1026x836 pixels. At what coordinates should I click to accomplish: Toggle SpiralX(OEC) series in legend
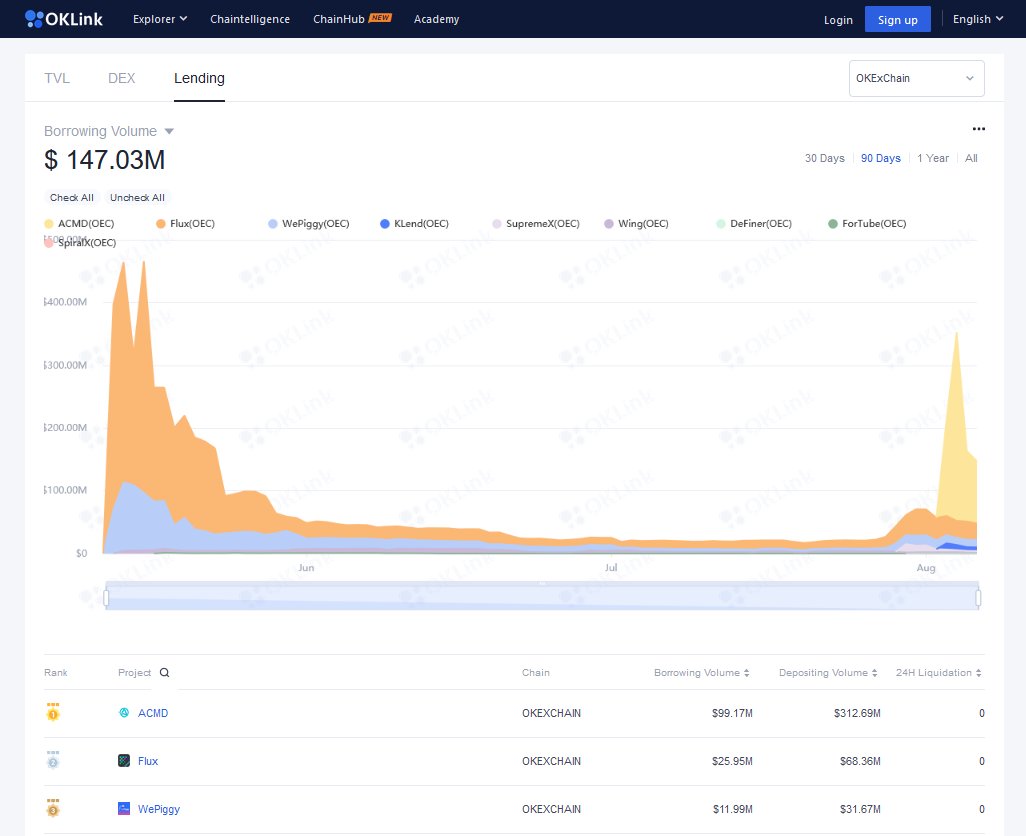pos(80,243)
